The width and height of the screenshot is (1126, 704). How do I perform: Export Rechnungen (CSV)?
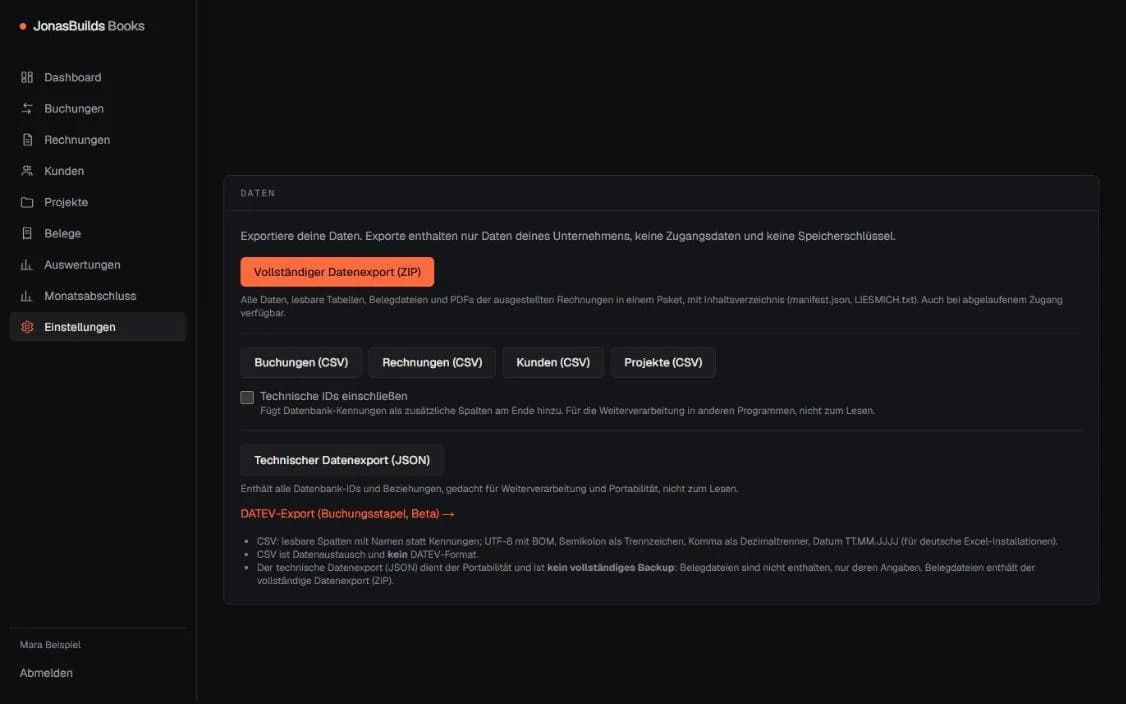tap(432, 363)
